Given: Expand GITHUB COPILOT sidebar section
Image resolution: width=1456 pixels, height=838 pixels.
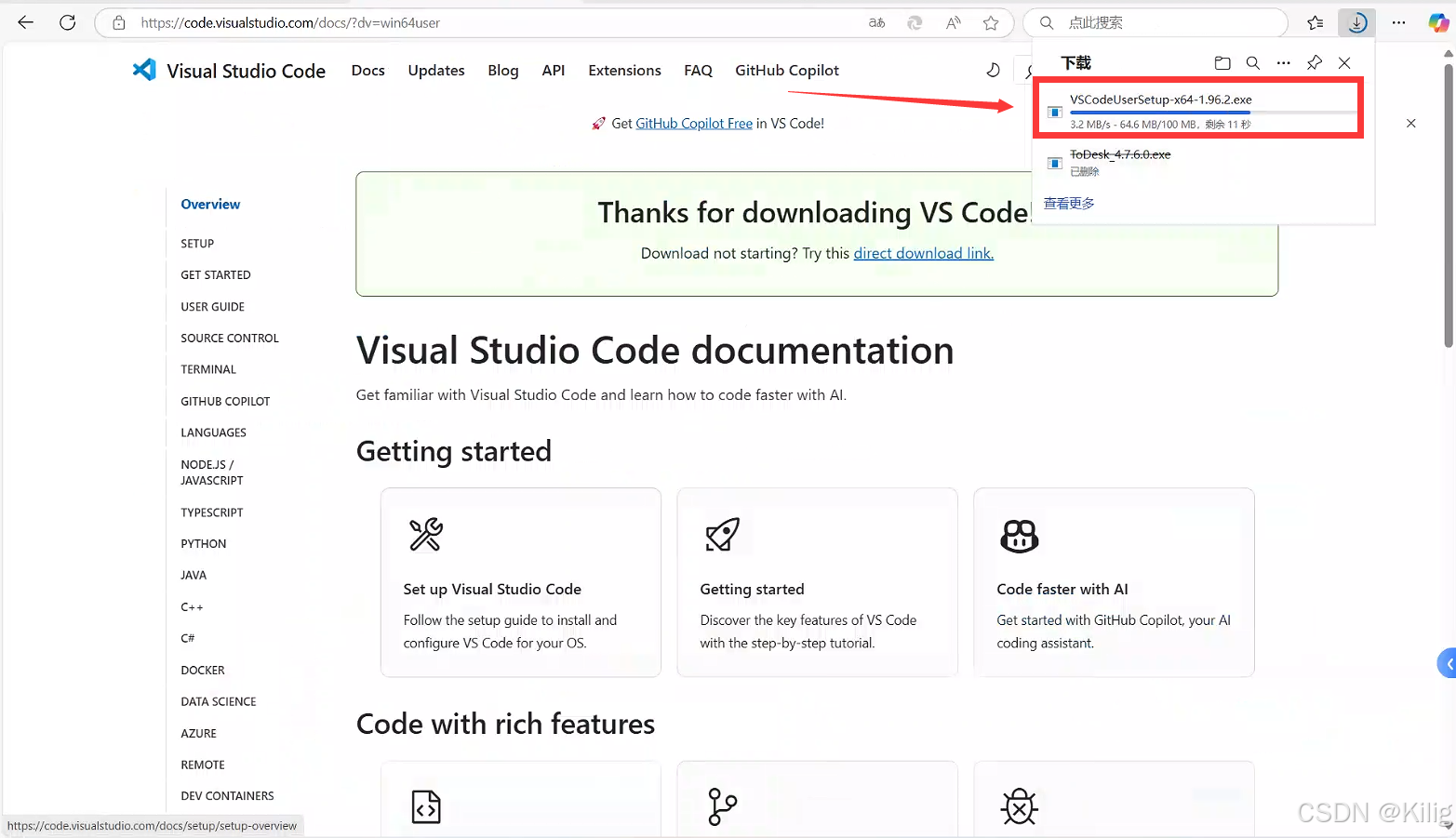Looking at the screenshot, I should pos(225,402).
